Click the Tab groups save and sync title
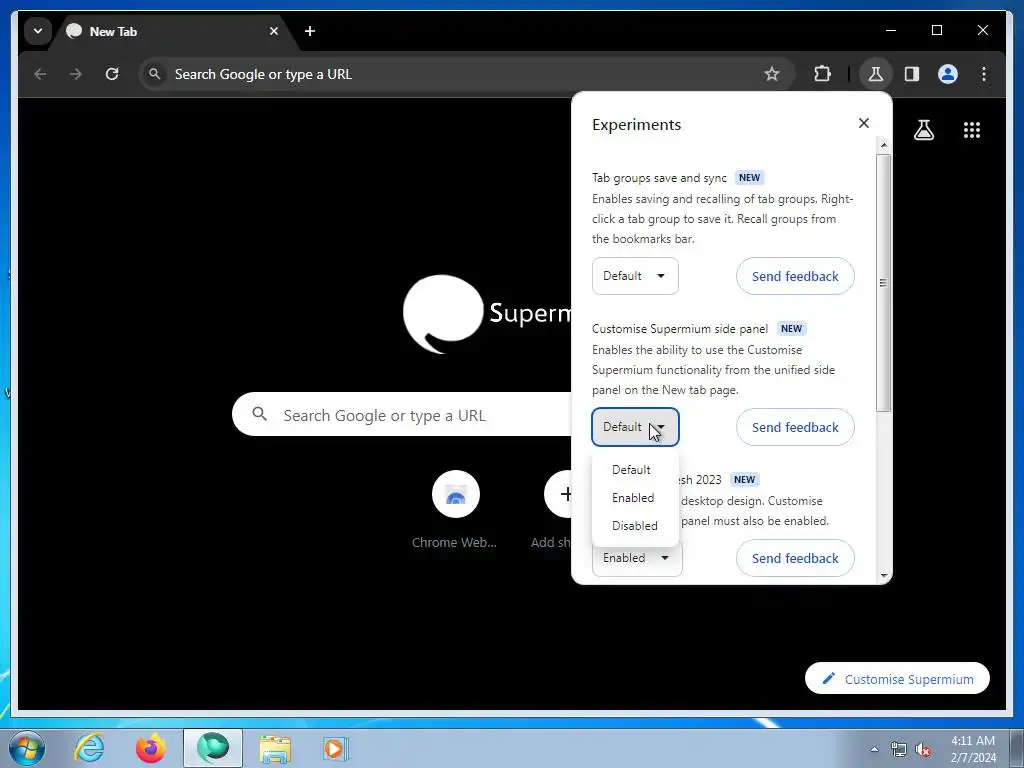This screenshot has width=1024, height=768. click(x=659, y=178)
